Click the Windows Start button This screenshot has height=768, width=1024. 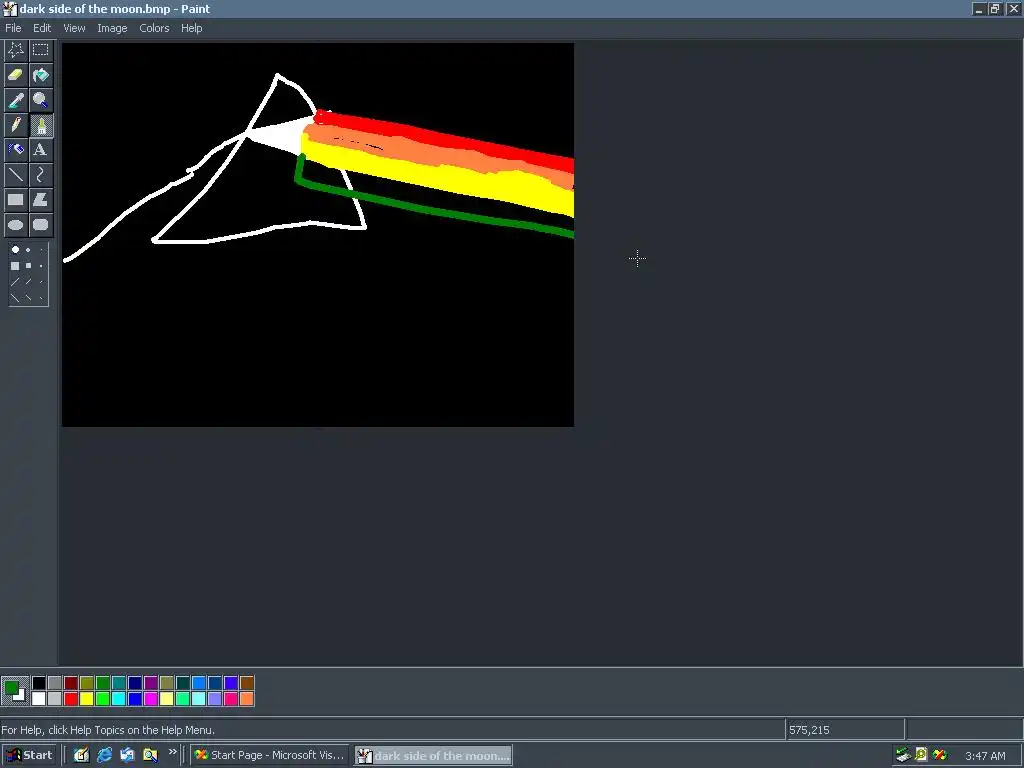pos(30,755)
